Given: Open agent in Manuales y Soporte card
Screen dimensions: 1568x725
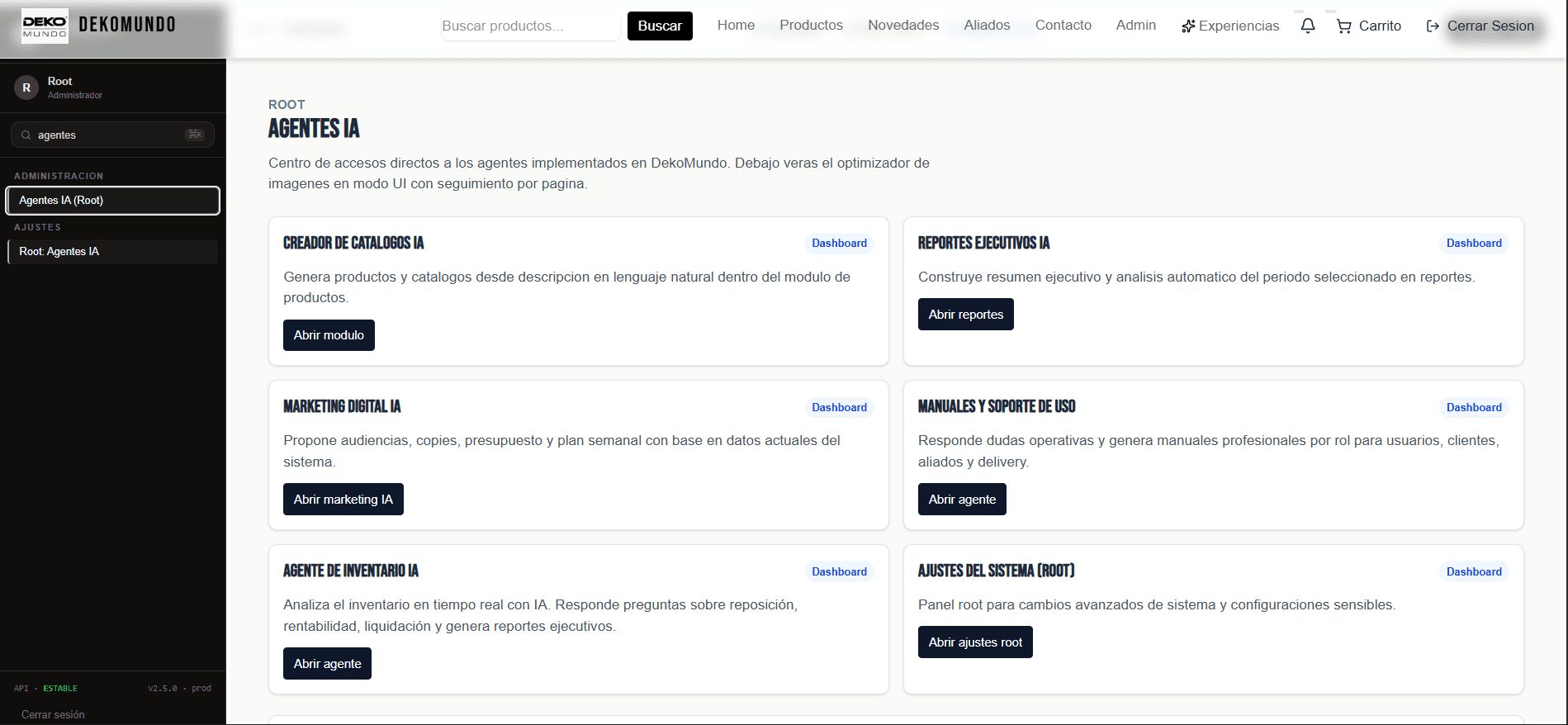Looking at the screenshot, I should click(x=962, y=500).
